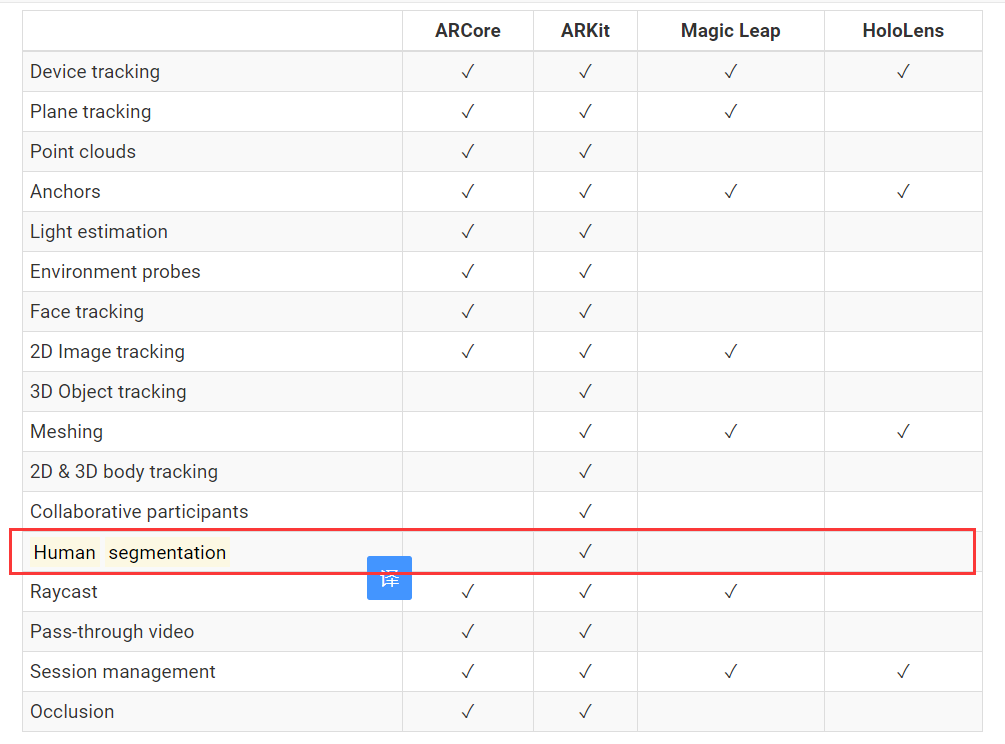Click the ARKit checkmark for Face tracking
1005x744 pixels.
coord(585,311)
